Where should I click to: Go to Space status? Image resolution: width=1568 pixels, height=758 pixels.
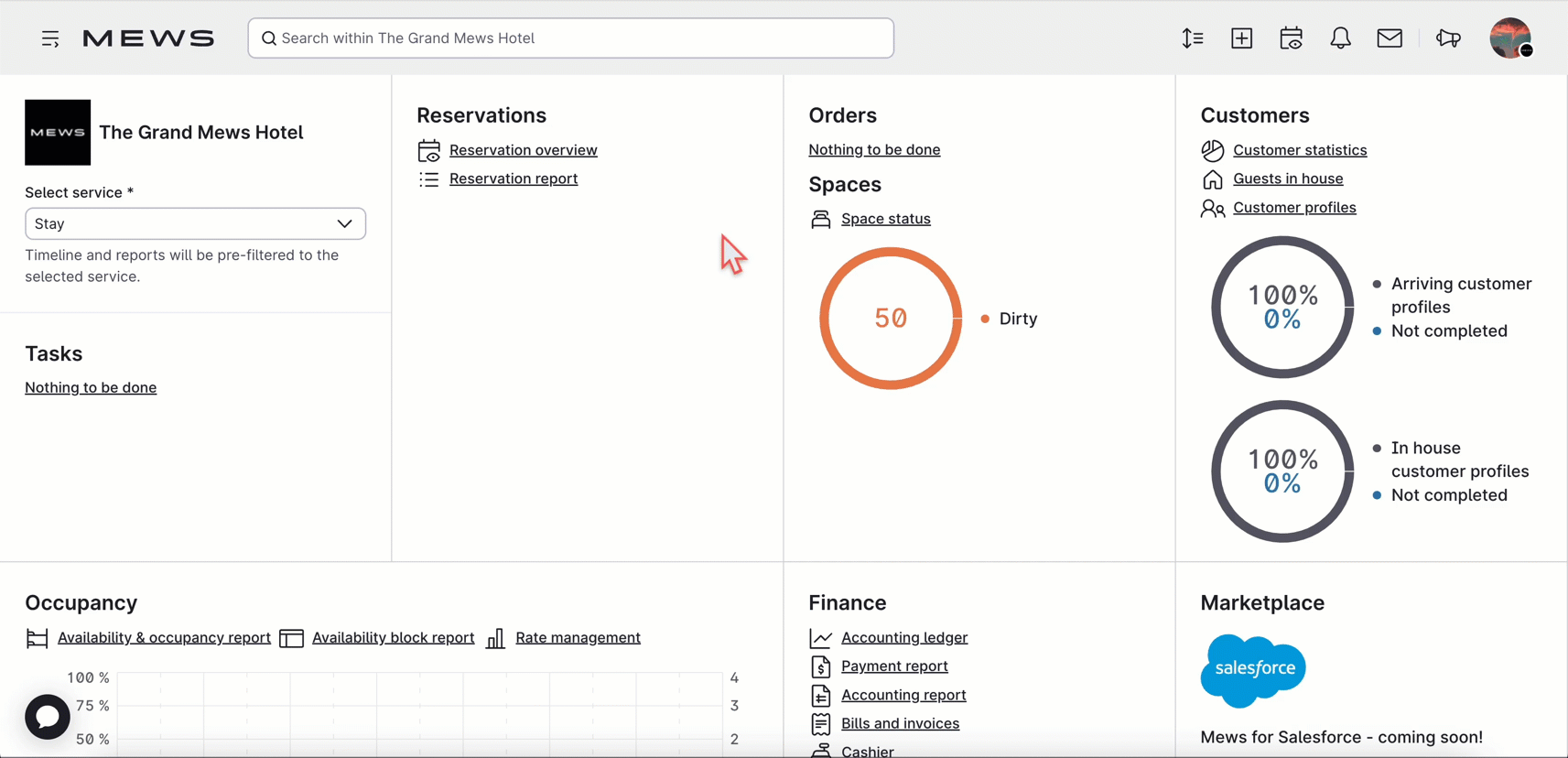pyautogui.click(x=885, y=219)
